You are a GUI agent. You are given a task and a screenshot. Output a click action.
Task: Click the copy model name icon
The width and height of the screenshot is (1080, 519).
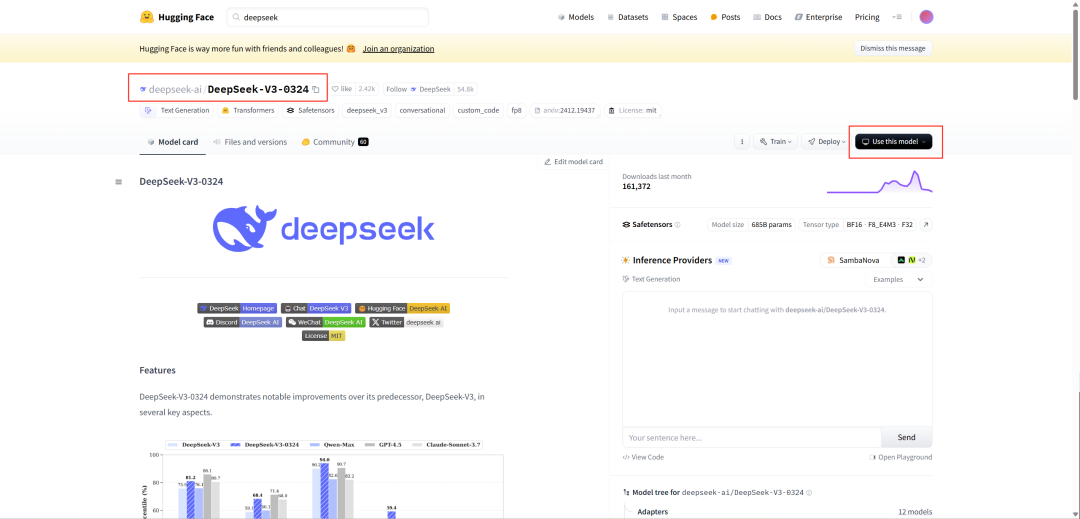315,89
